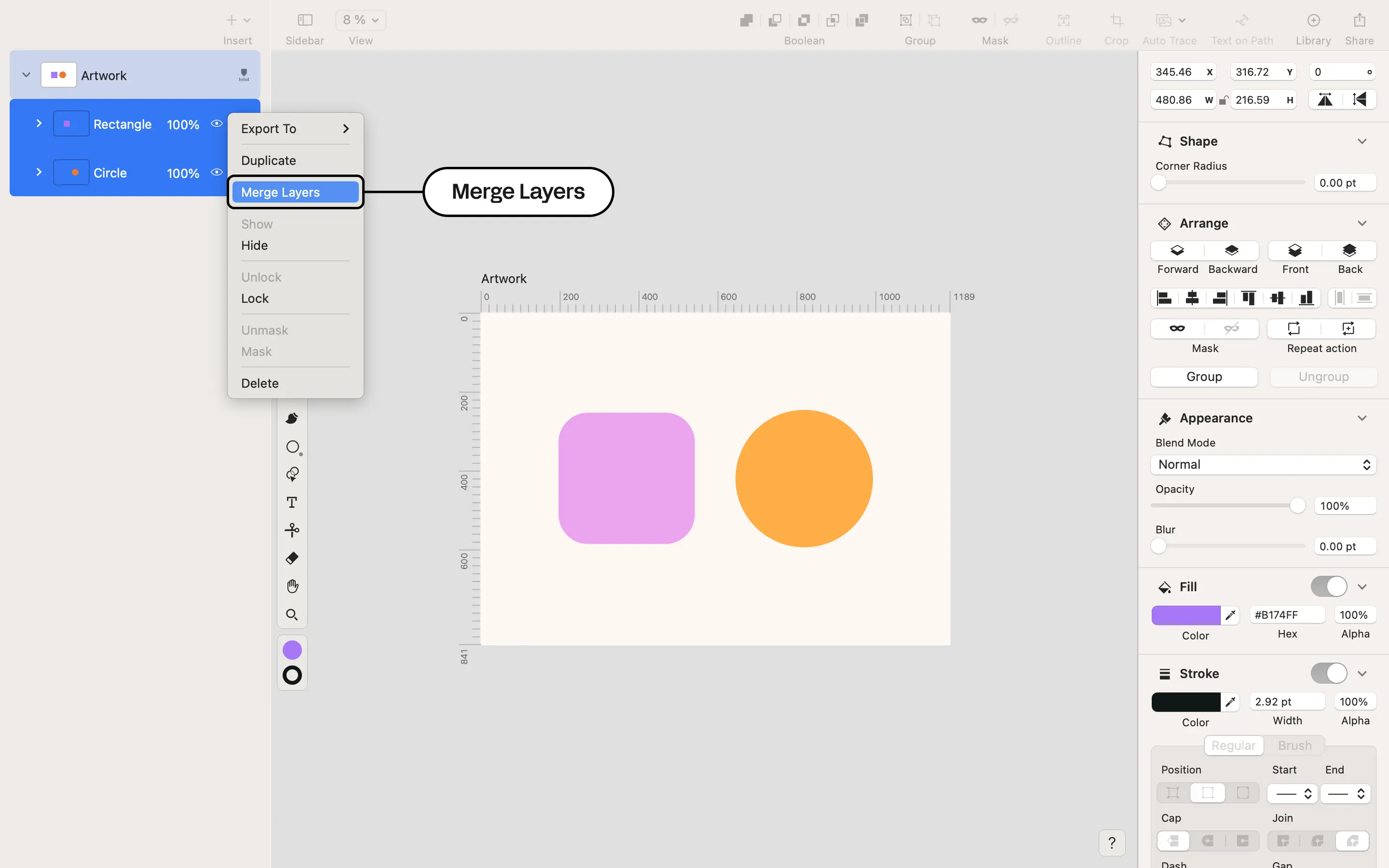Collapse the Artwork layer disclosure triangle
Screen dimensions: 1389x868
click(26, 74)
